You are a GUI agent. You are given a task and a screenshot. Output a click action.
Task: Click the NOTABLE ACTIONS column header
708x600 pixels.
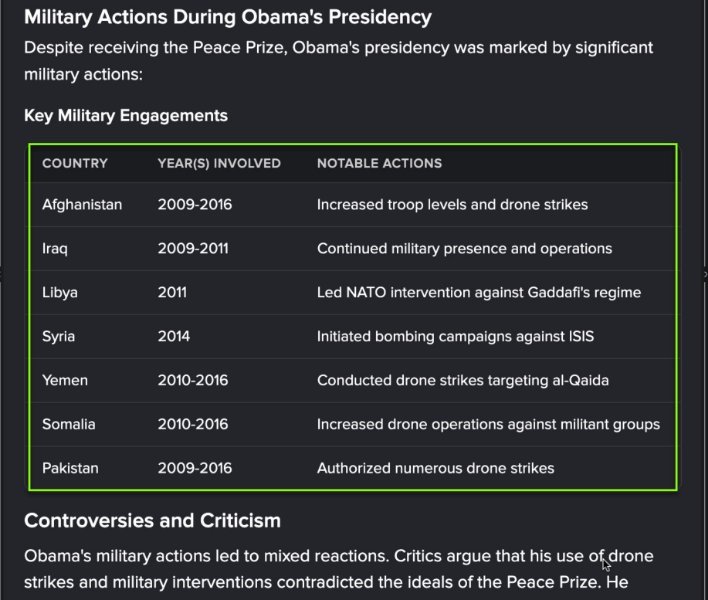tap(379, 163)
